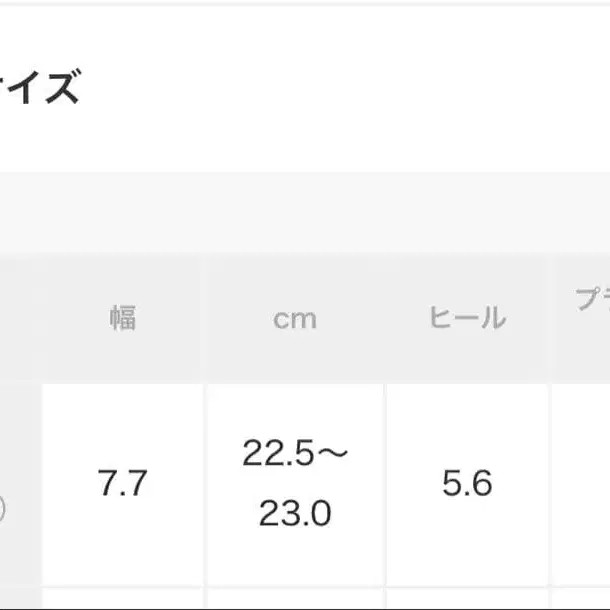
Task: Click the next-row header cell at bottom left
Action: pyautogui.click(x=20, y=600)
